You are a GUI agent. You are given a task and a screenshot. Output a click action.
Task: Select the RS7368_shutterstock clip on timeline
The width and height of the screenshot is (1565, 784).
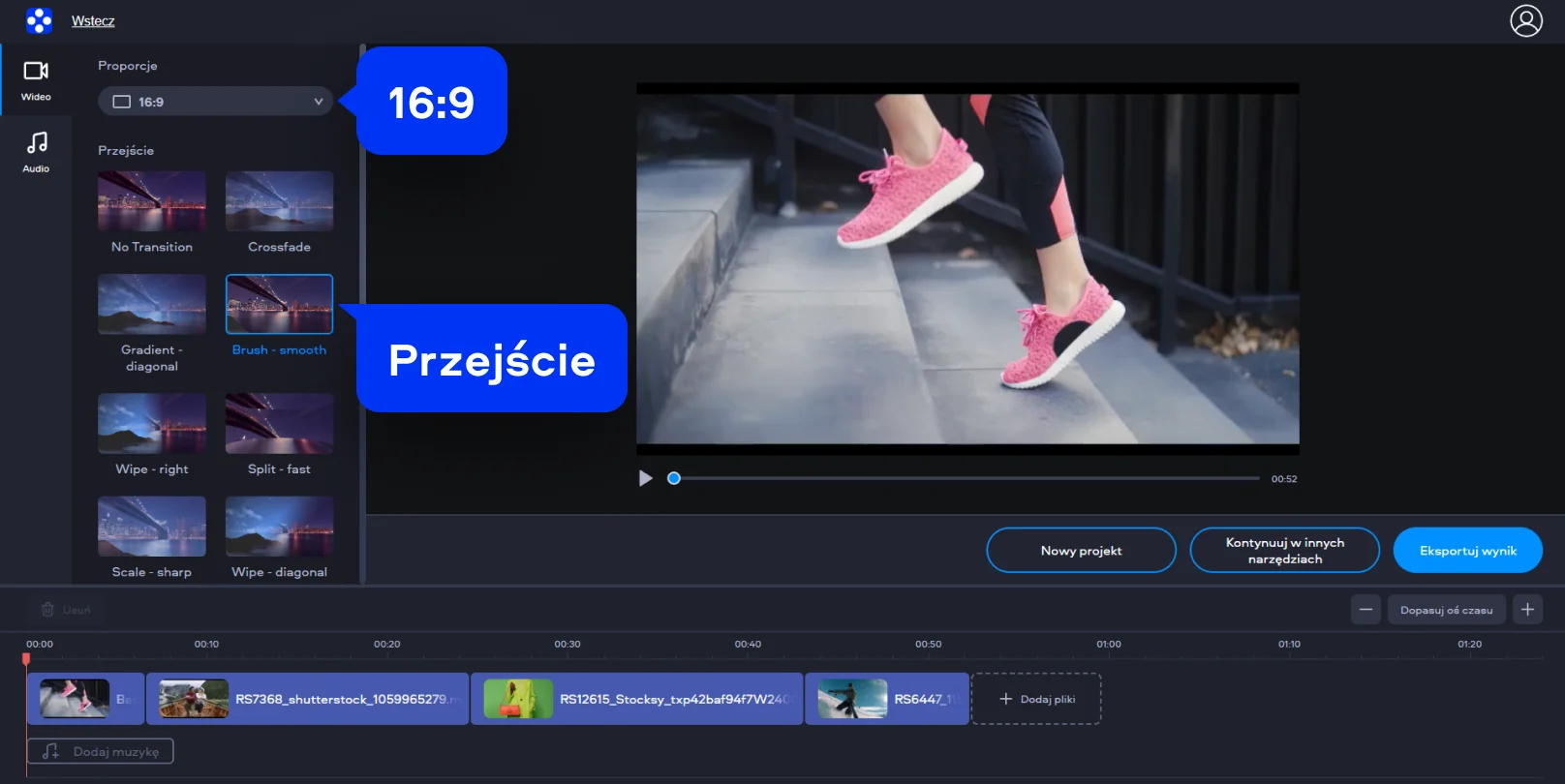[x=307, y=699]
